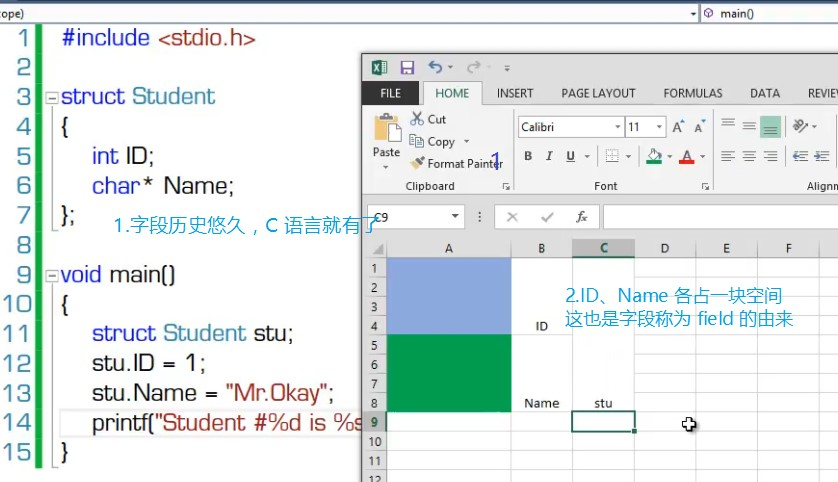The width and height of the screenshot is (838, 482).
Task: Apply green Fill Color bucket
Action: (x=654, y=156)
